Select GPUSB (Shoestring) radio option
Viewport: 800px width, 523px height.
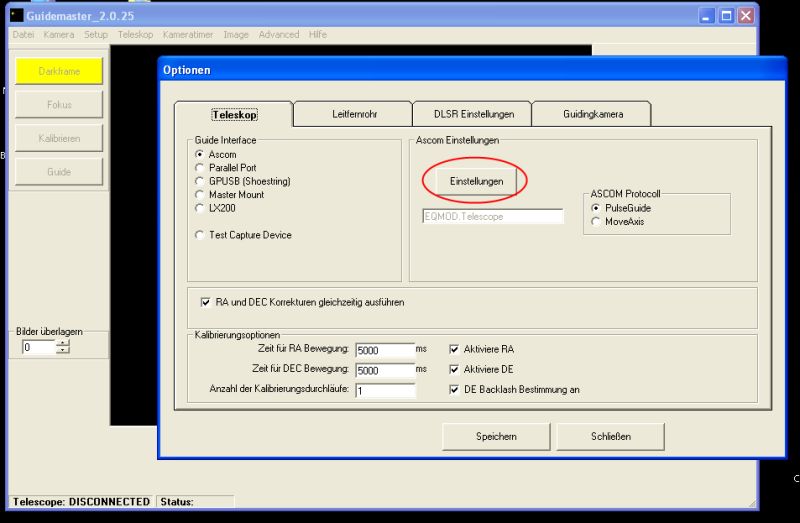[200, 181]
